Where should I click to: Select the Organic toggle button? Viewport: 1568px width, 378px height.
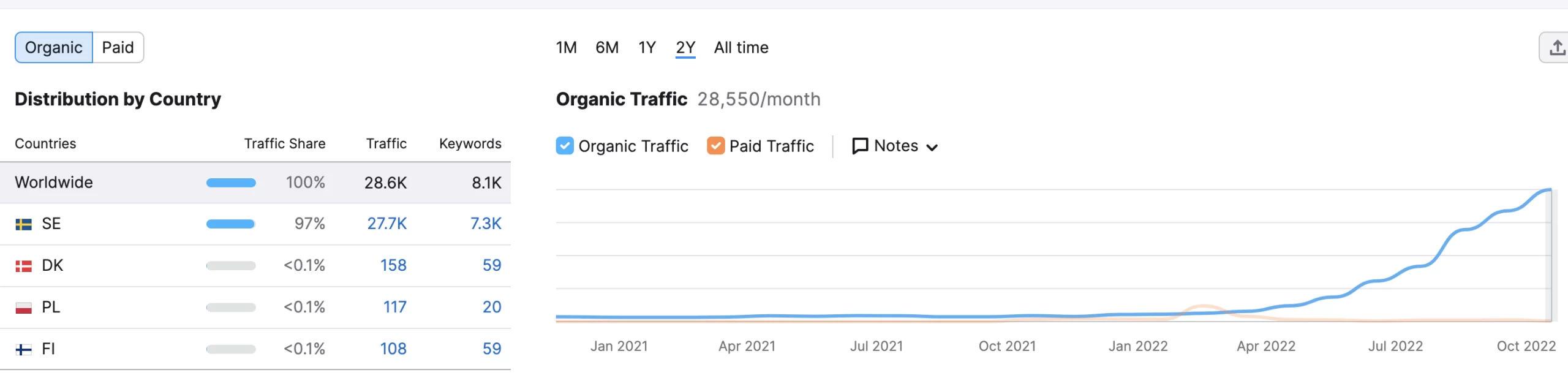54,47
